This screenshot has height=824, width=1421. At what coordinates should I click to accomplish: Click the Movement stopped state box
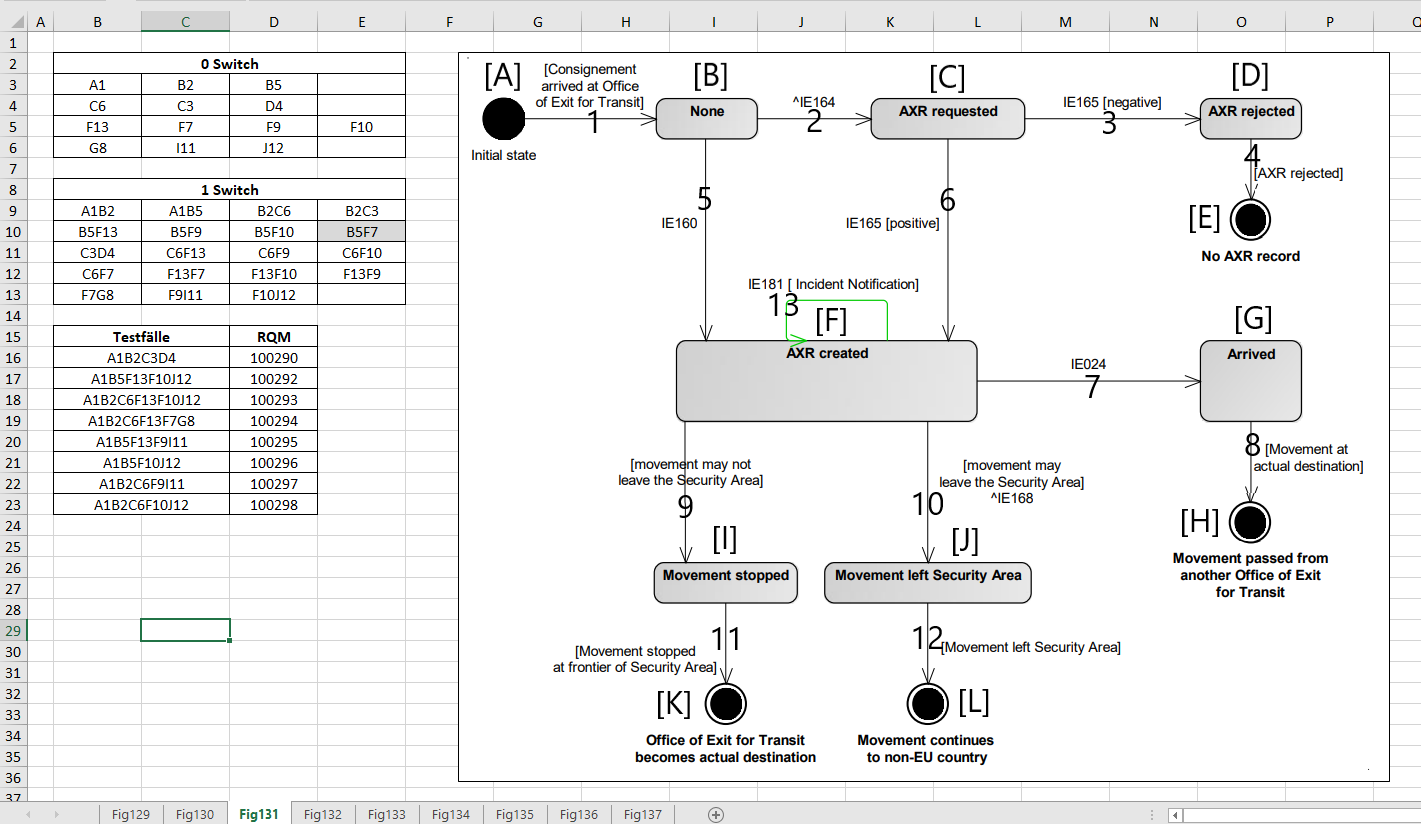(x=725, y=582)
